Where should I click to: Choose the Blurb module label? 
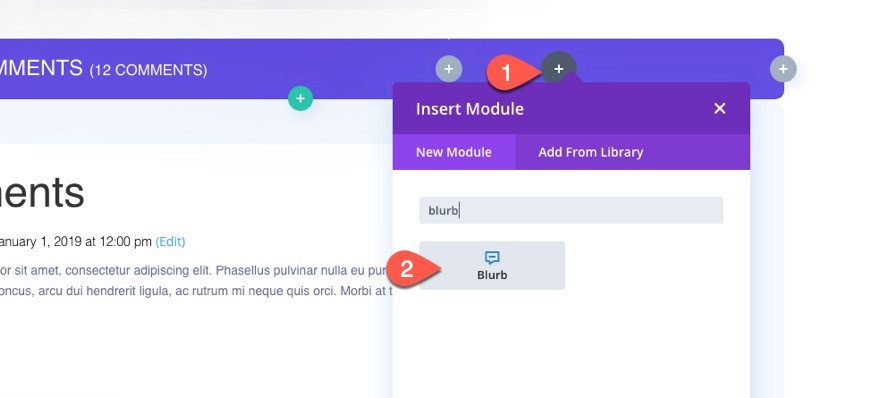pyautogui.click(x=492, y=275)
